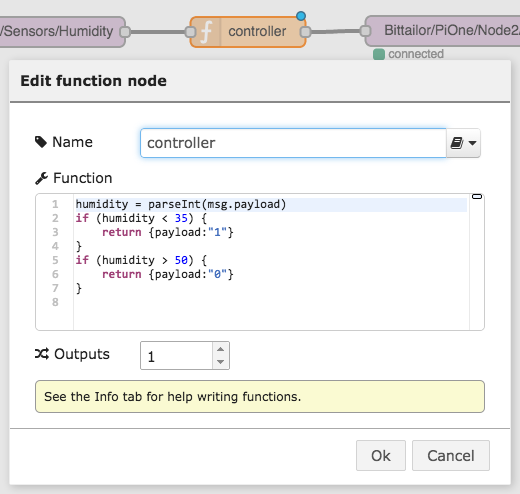Screen dimensions: 520x494
Task: Click the tag icon beside Name
Action: pos(41,142)
